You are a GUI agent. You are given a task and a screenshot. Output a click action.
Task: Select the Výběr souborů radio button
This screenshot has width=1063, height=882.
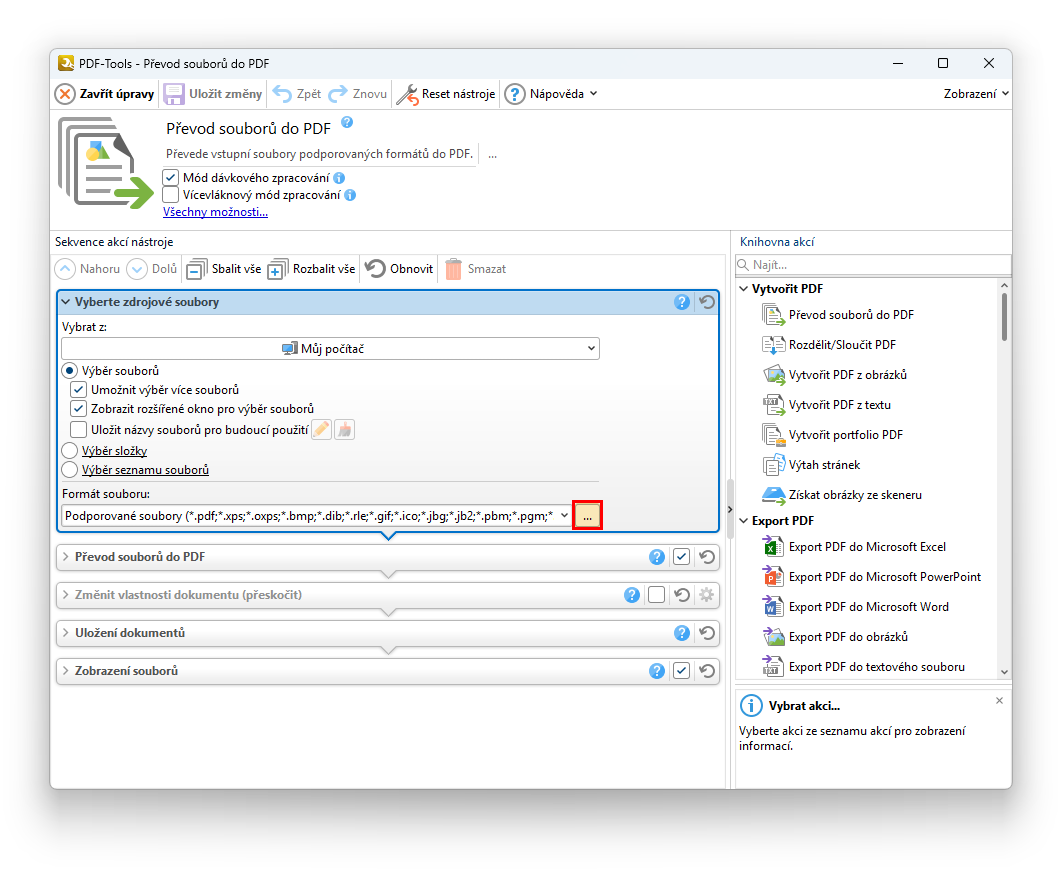point(69,371)
